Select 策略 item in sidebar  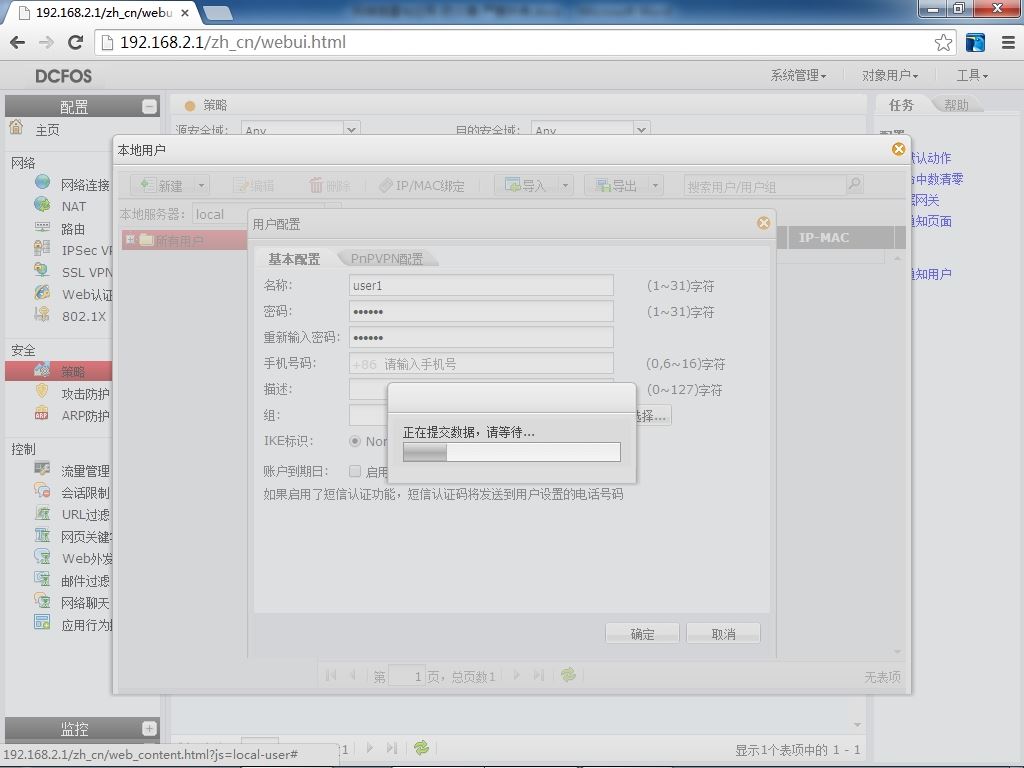59,371
